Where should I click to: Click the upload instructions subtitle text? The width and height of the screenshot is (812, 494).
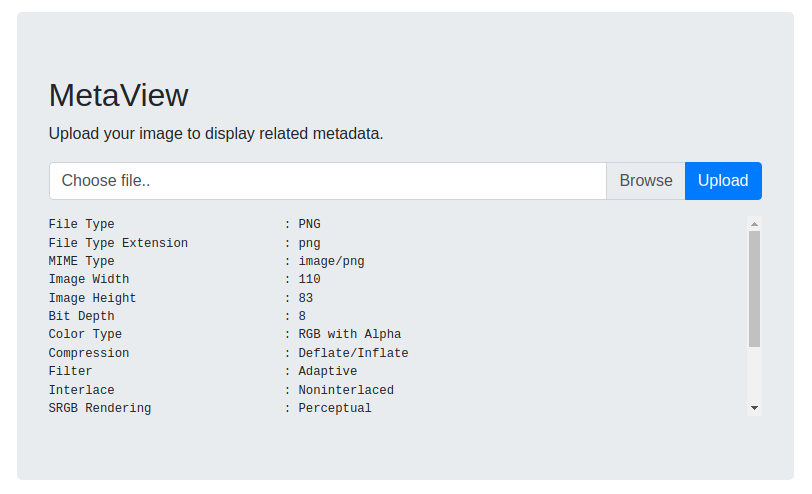pyautogui.click(x=216, y=134)
